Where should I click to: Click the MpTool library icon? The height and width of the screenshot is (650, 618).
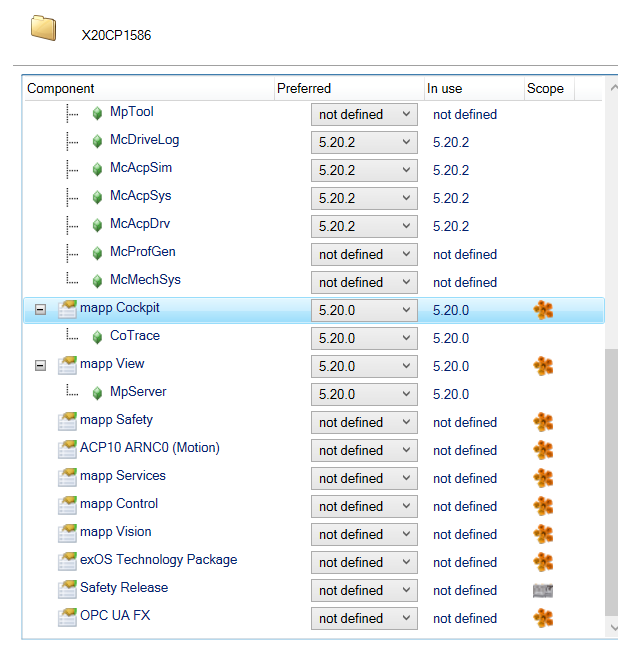[x=97, y=113]
